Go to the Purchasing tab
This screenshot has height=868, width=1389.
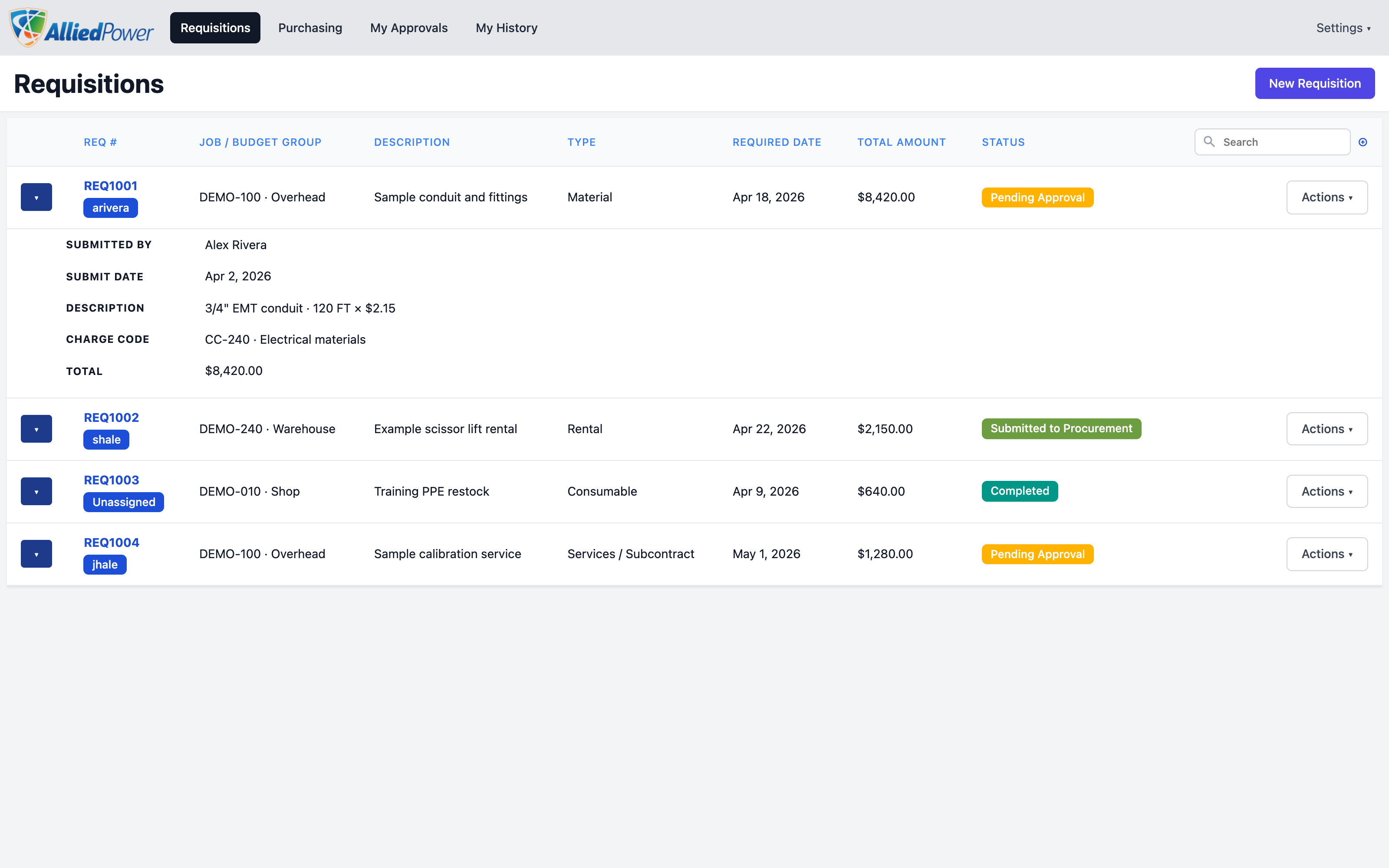pyautogui.click(x=310, y=27)
